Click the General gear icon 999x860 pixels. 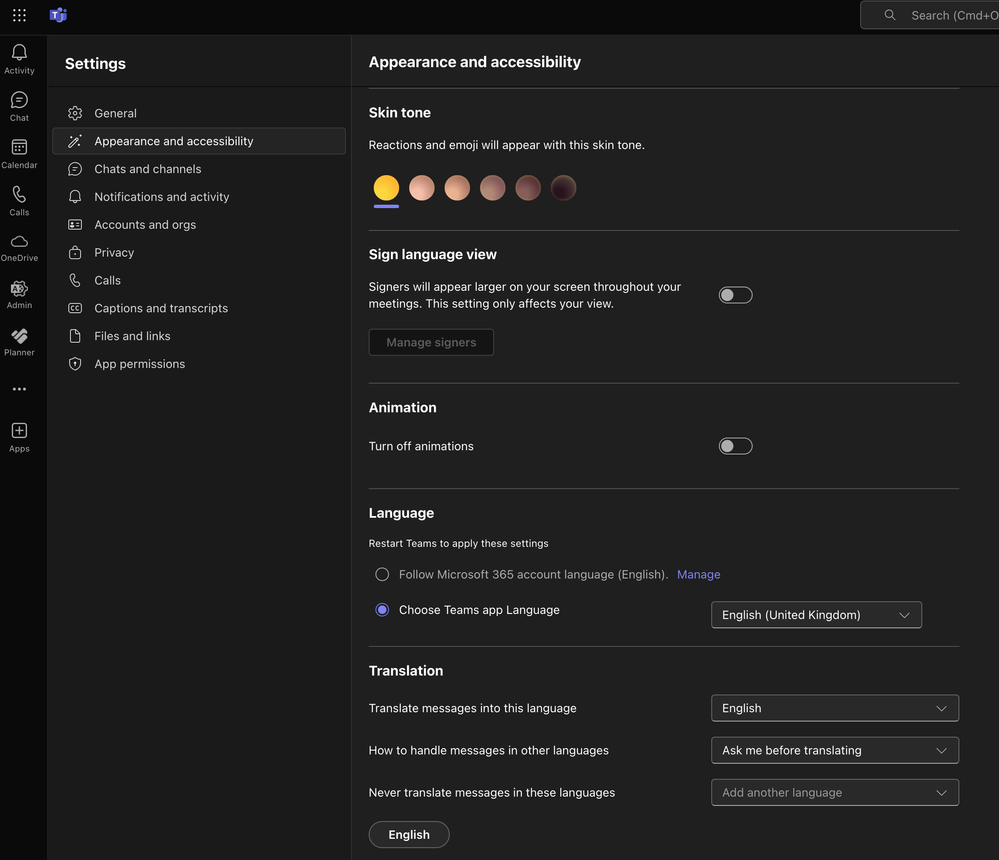pos(75,113)
